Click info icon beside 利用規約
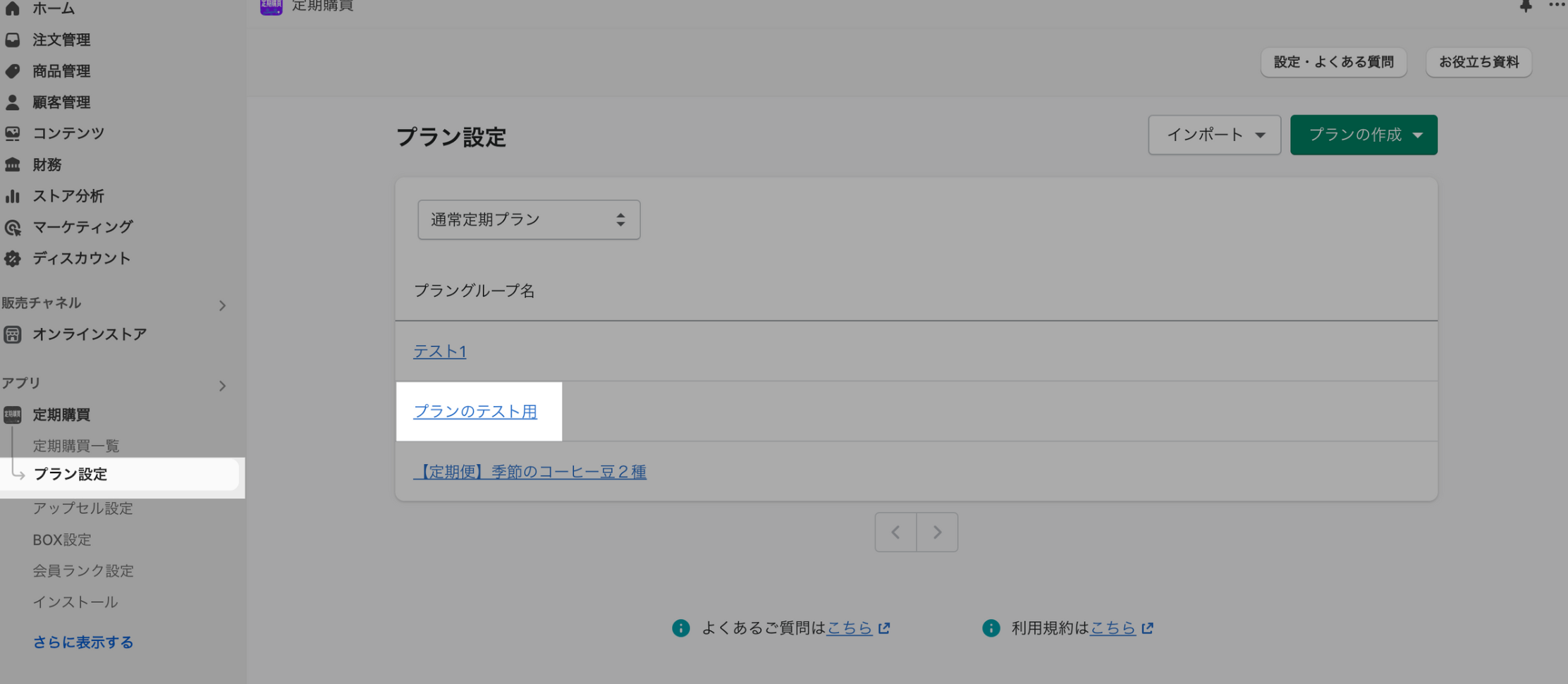 tap(991, 628)
